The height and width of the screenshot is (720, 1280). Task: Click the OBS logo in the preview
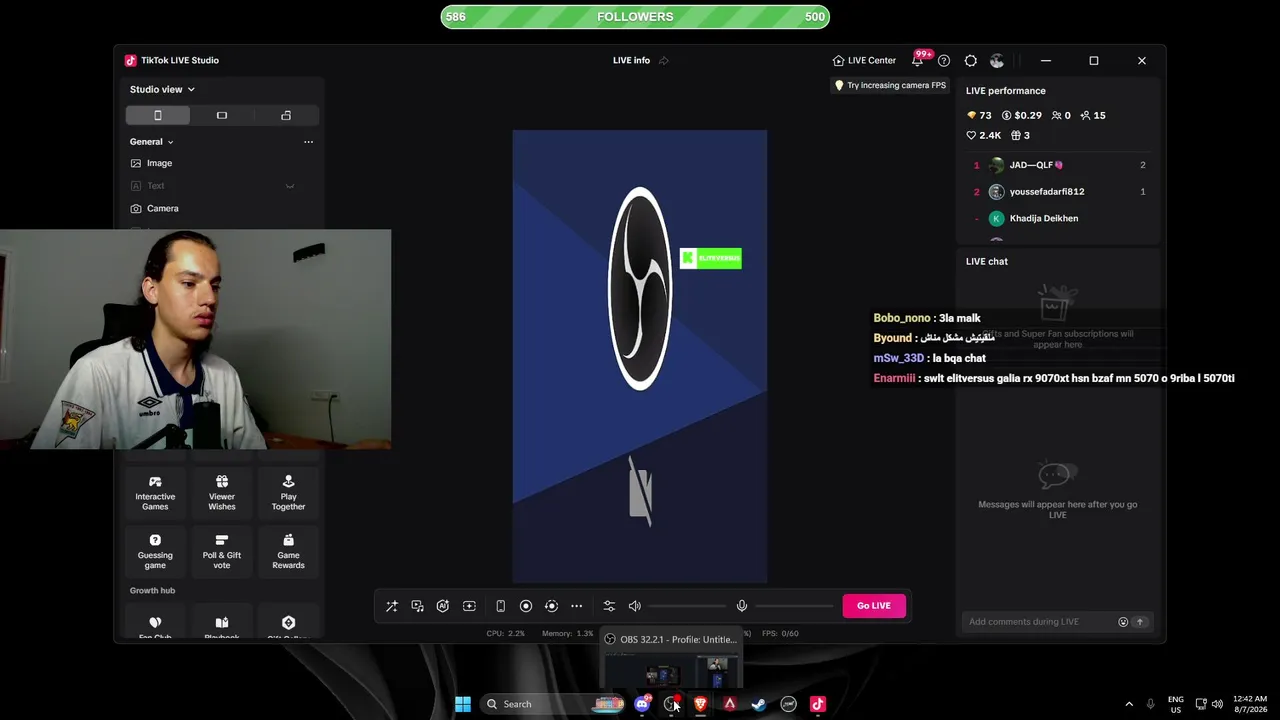(x=640, y=288)
